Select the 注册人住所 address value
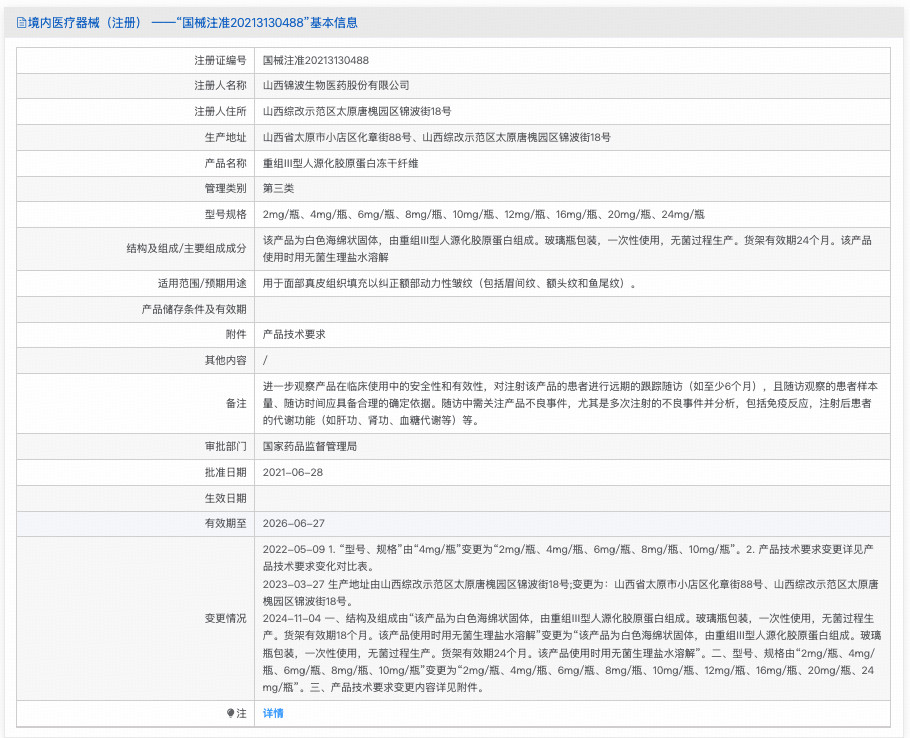 point(356,112)
